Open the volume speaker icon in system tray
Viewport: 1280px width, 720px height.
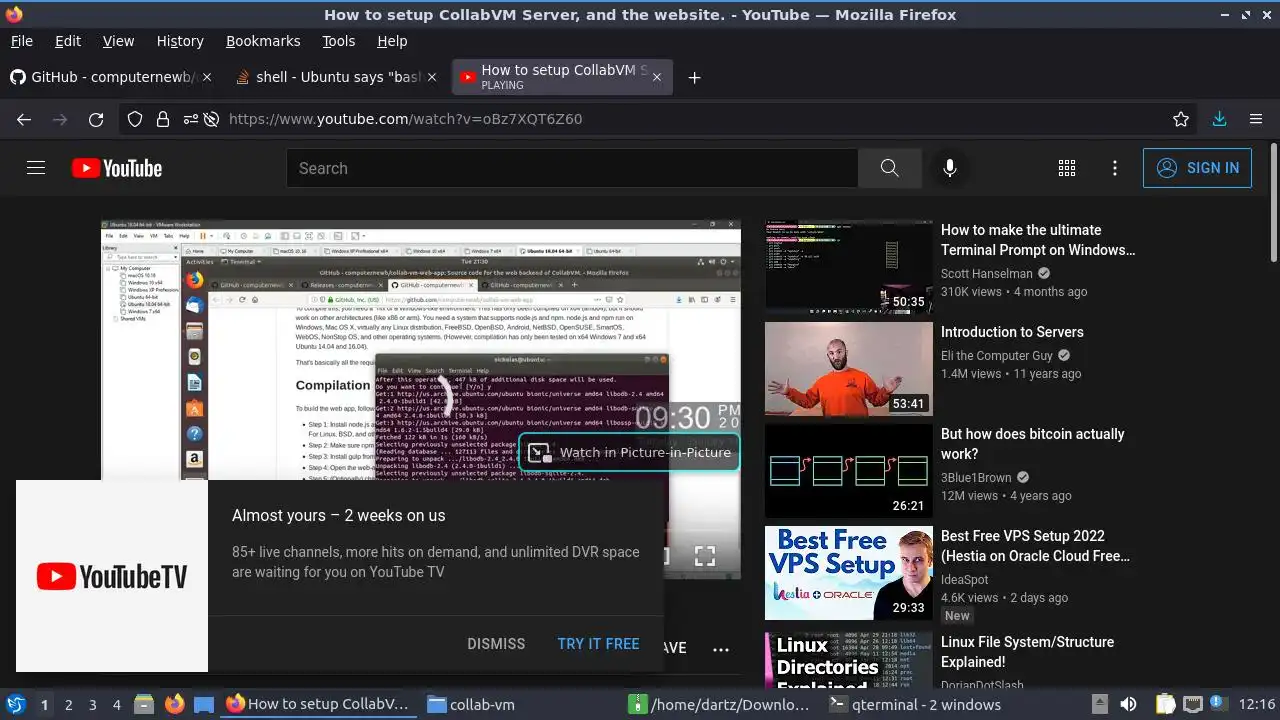tap(1128, 705)
